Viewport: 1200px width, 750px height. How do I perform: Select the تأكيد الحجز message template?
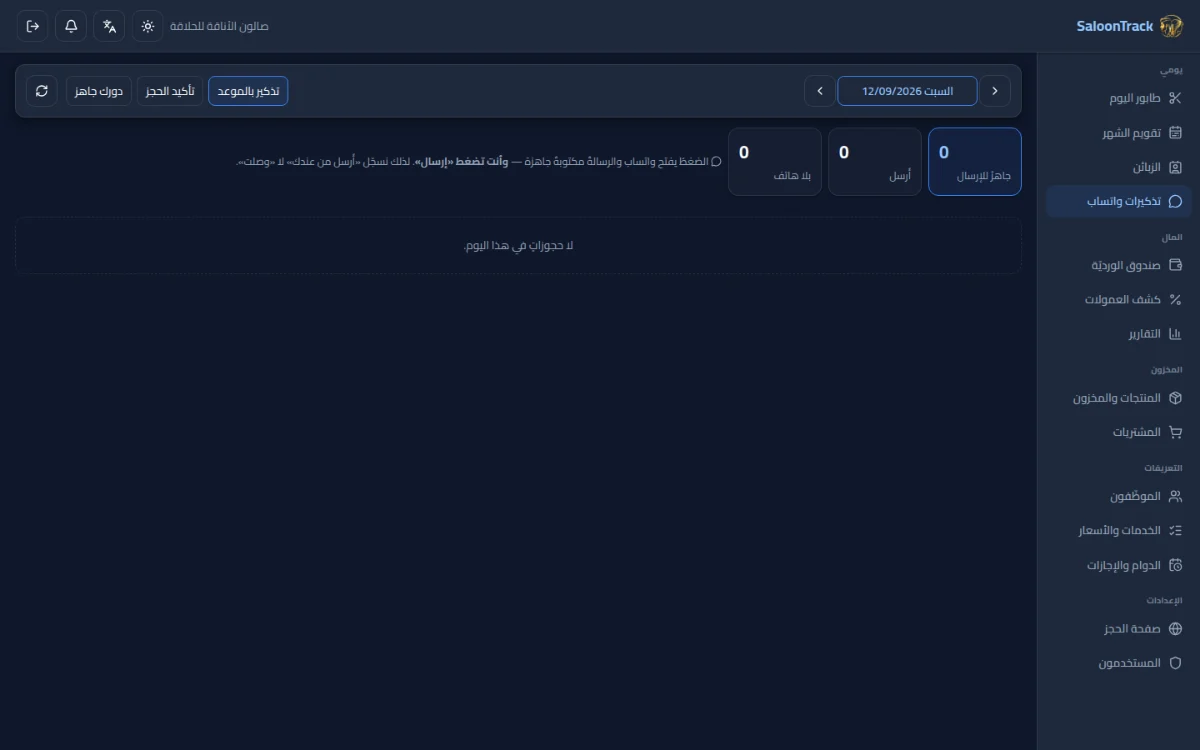[x=170, y=91]
